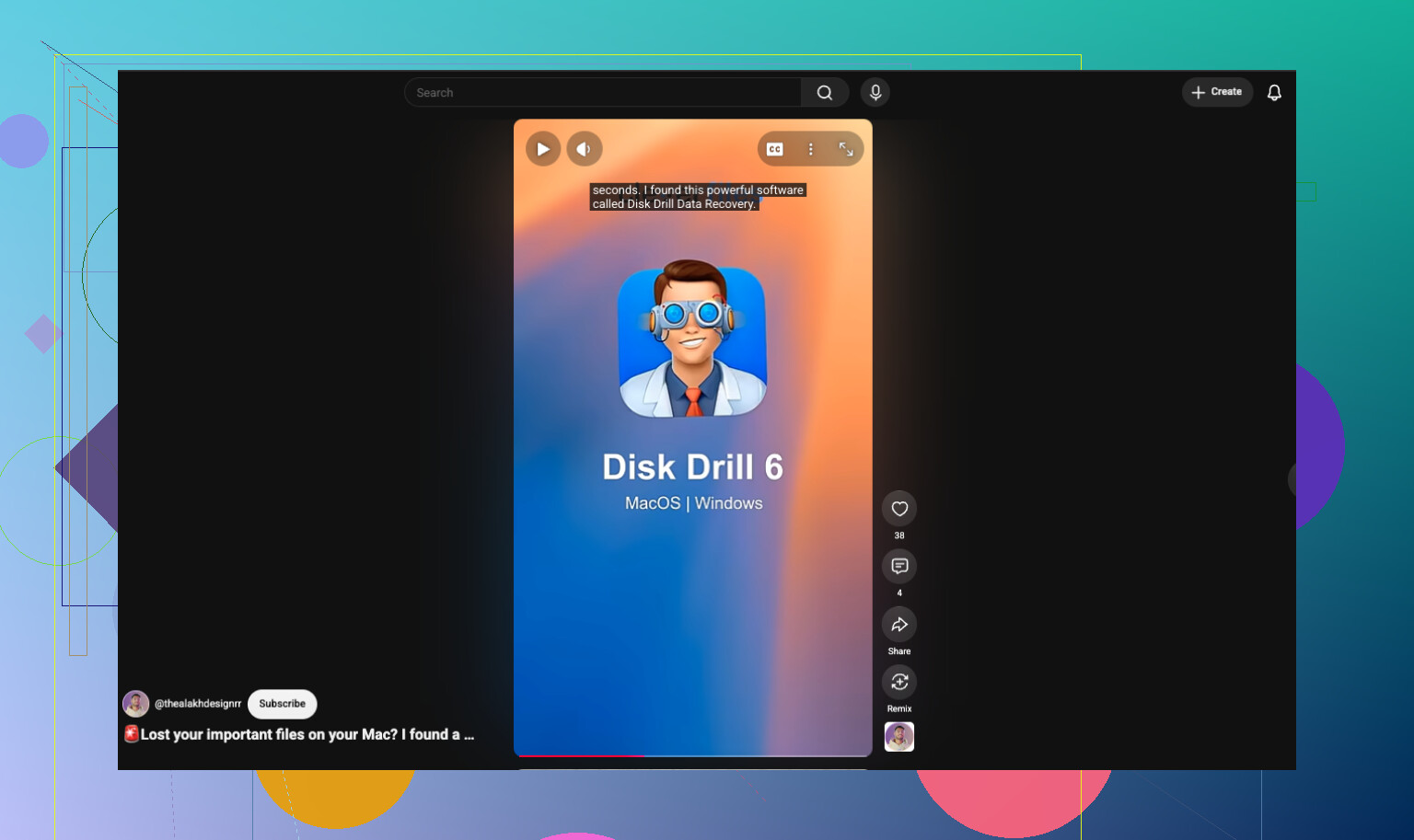Open the sound source thumbnail
This screenshot has width=1414, height=840.
(899, 737)
